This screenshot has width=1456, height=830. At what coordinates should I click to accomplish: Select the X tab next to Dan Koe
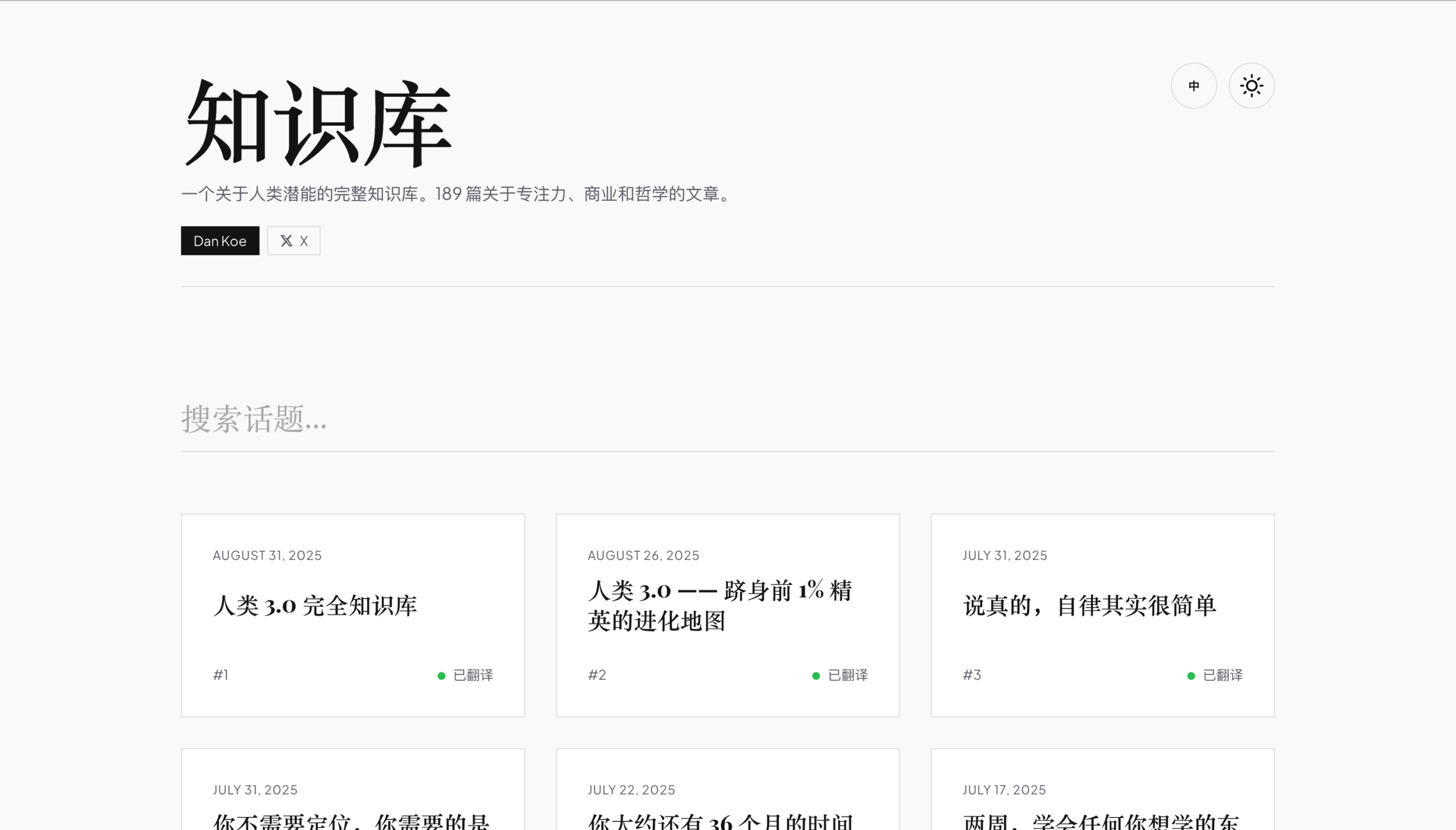tap(293, 240)
